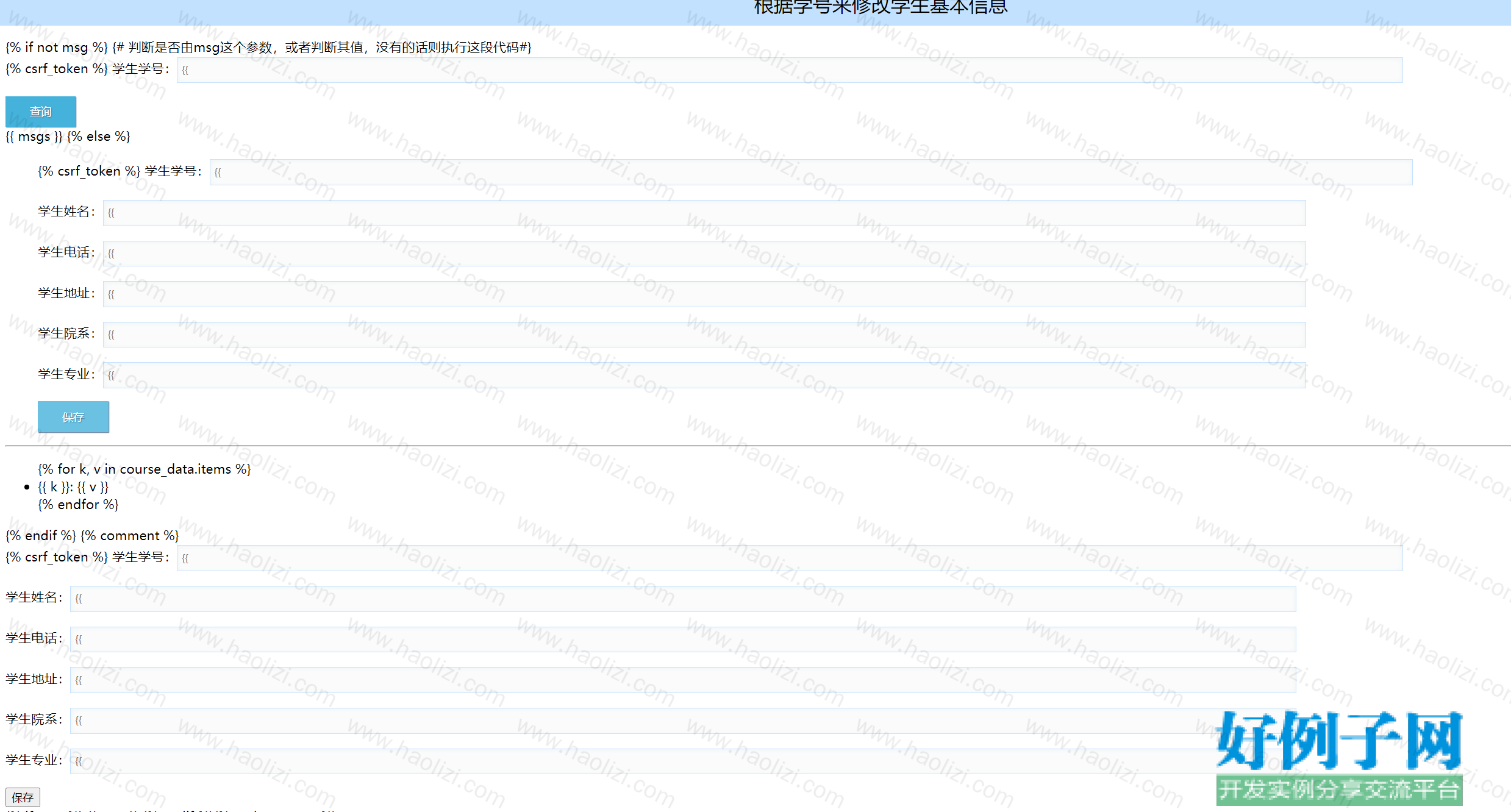Screen dimensions: 1511x812
Task: Focus the indented 学生专业 input field
Action: (x=704, y=376)
